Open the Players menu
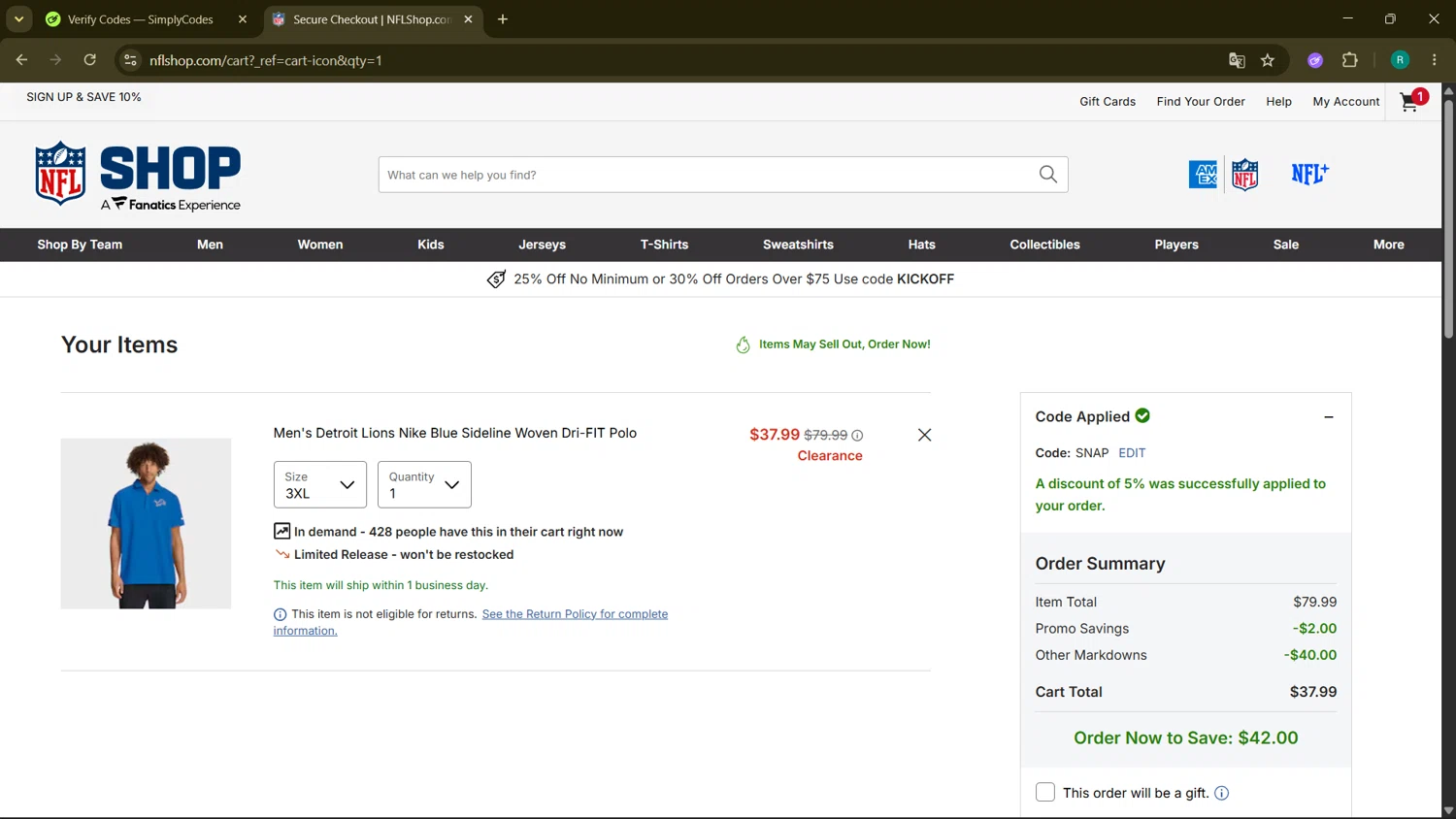 point(1176,245)
